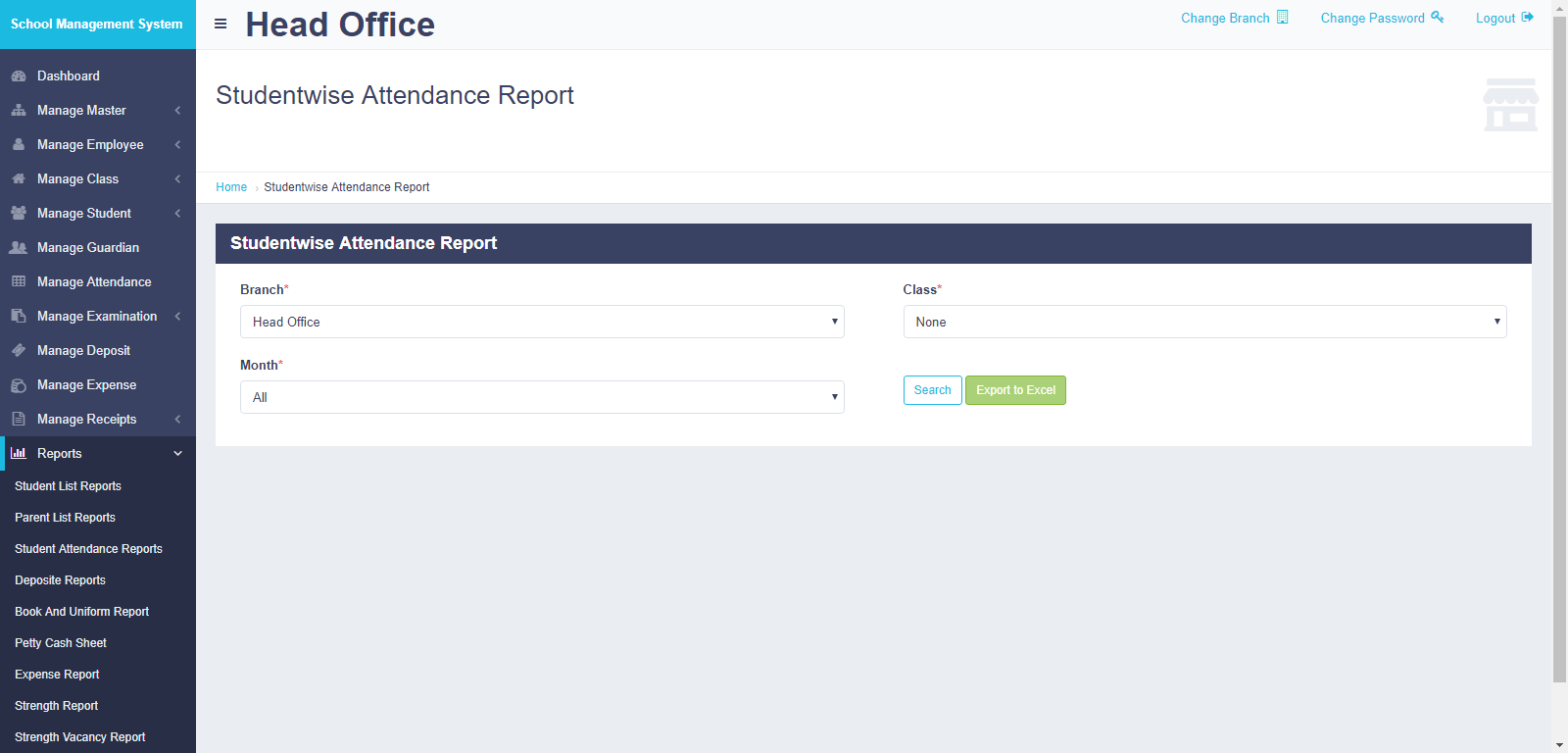Click the hamburger menu toggle icon

pyautogui.click(x=220, y=24)
